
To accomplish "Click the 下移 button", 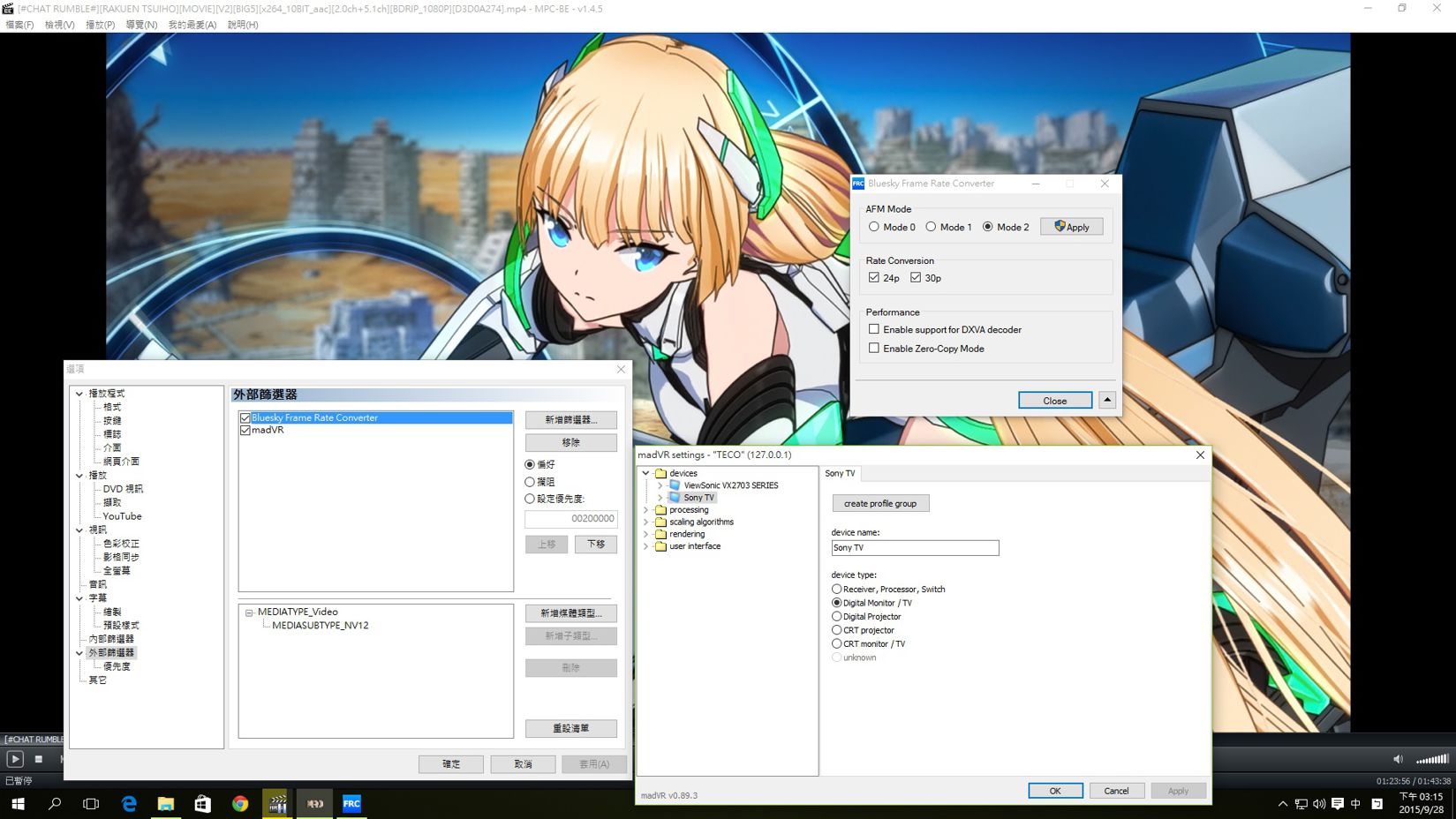I will pos(596,545).
